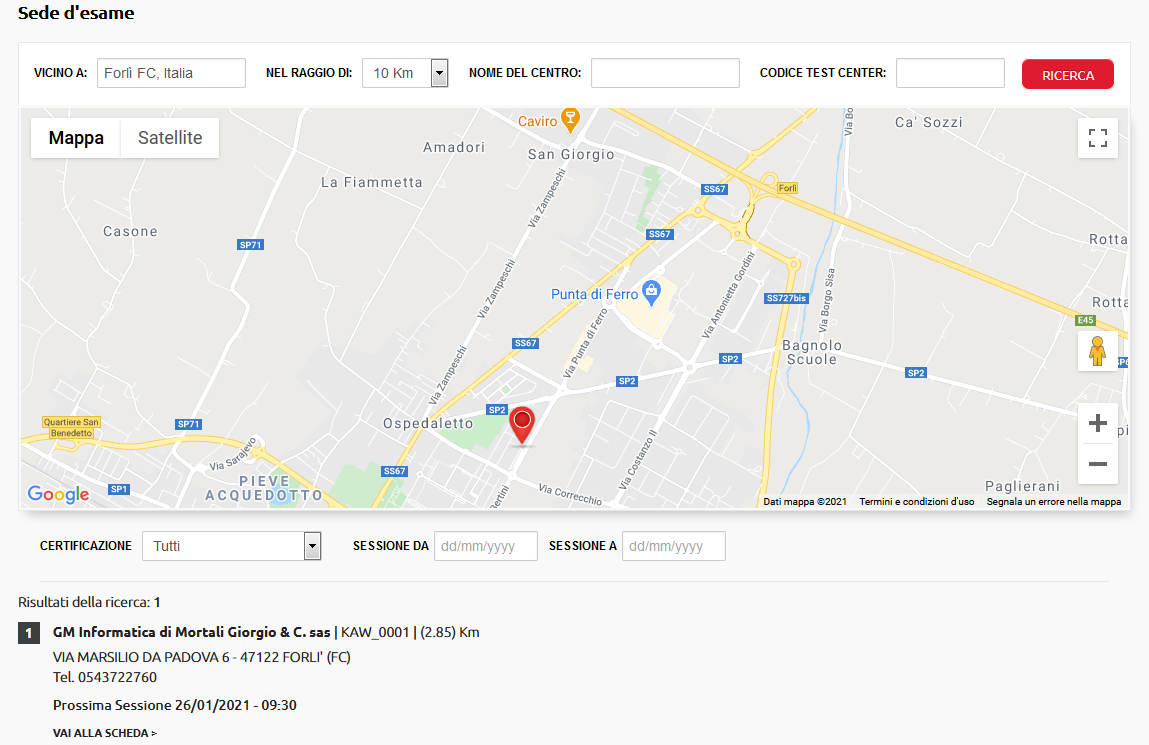Click the Ca' Sozzi map label
The height and width of the screenshot is (745, 1149).
(928, 122)
